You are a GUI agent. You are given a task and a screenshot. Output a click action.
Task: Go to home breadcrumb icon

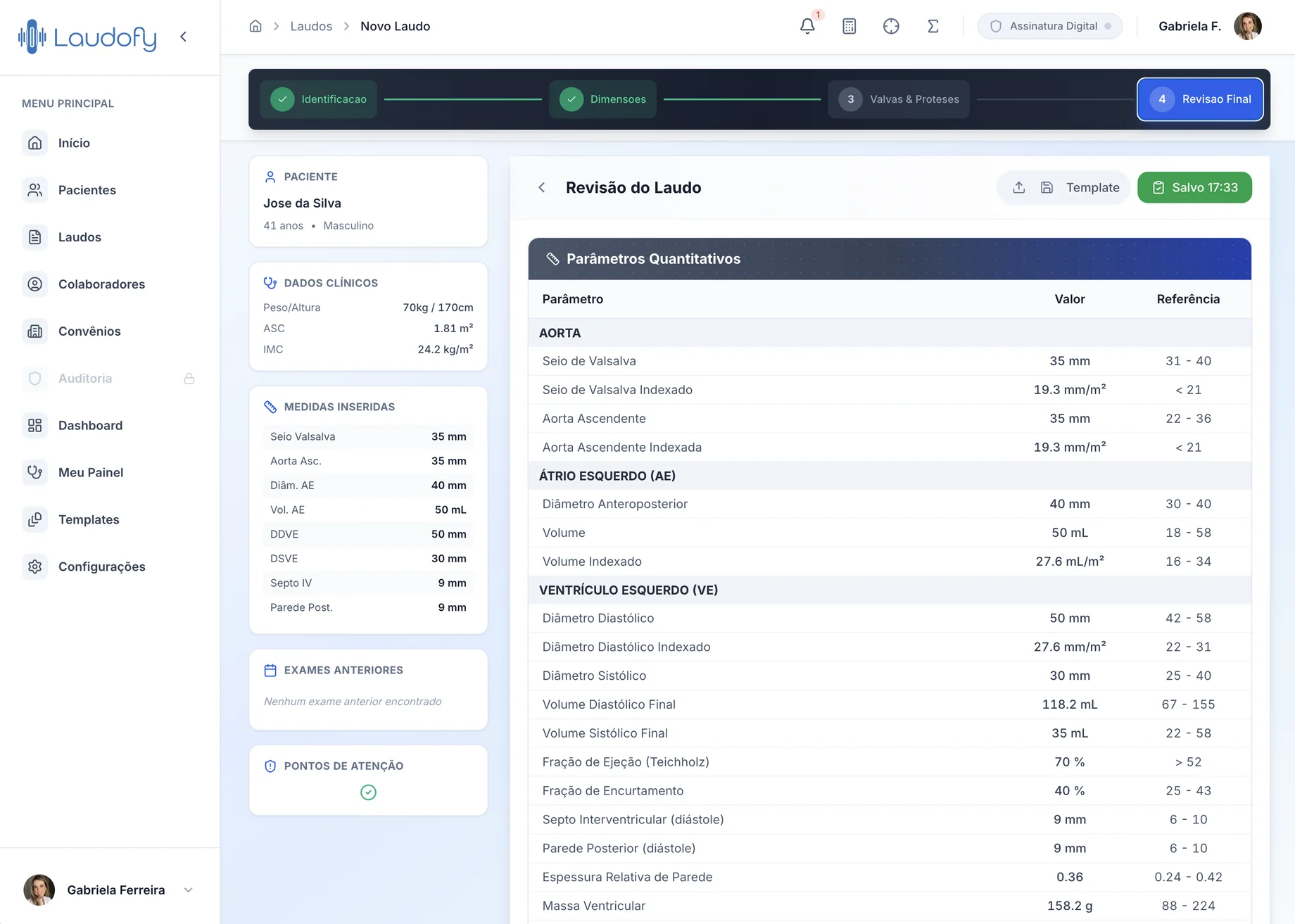coord(255,26)
